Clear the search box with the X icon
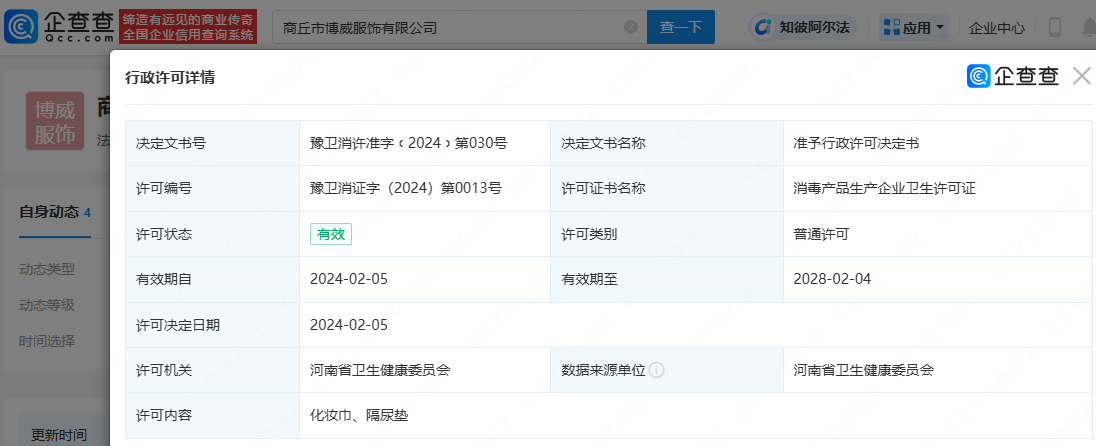Viewport: 1096px width, 446px height. pyautogui.click(x=631, y=28)
